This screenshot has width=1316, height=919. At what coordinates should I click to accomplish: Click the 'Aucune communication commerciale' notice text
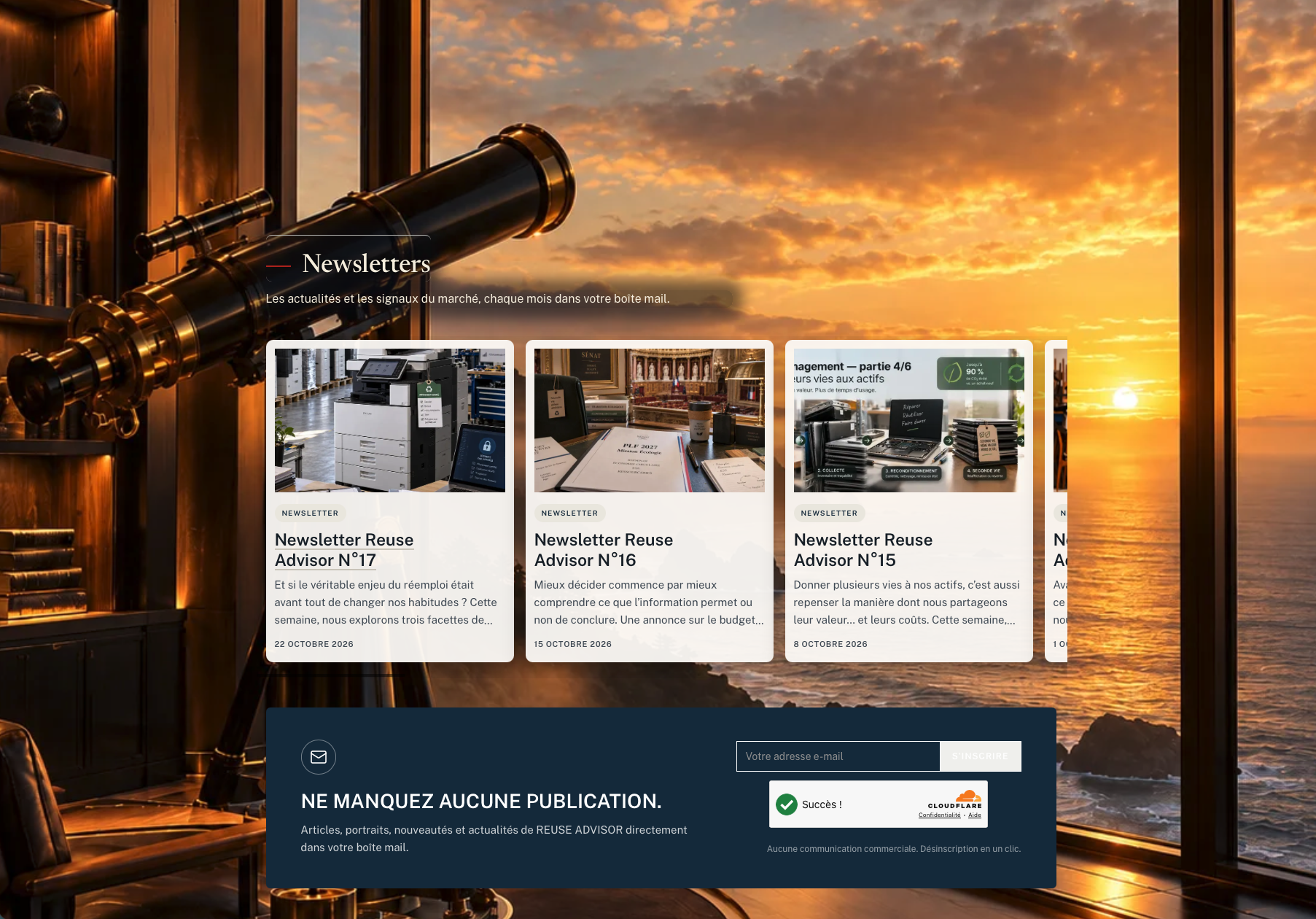[x=894, y=849]
